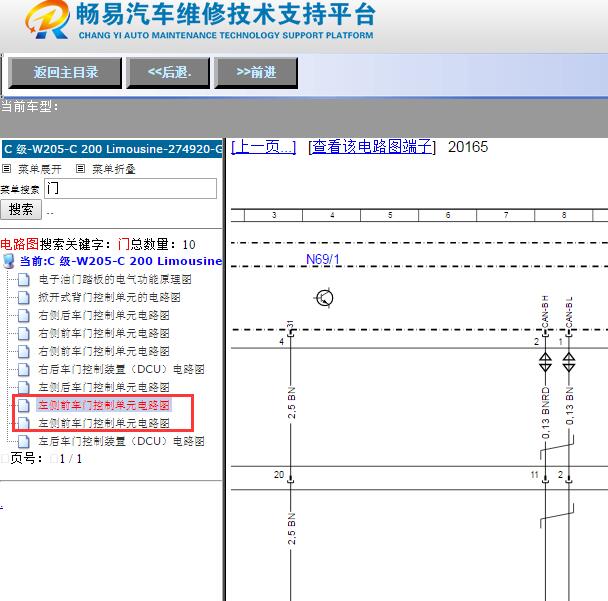
Task: Click document icon for 掀开式背门控制单元的电路图
Action: point(24,297)
